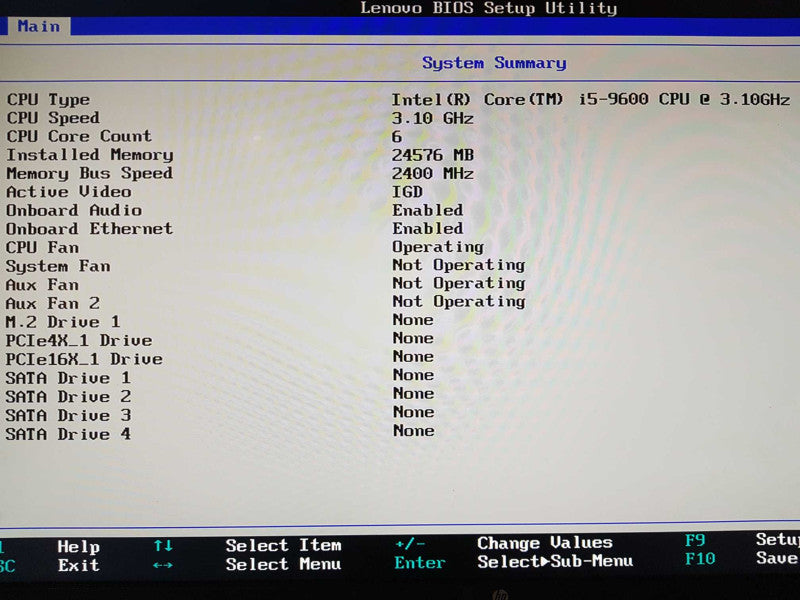Click the Select Sub-Menu hint
This screenshot has width=800, height=600.
[555, 562]
